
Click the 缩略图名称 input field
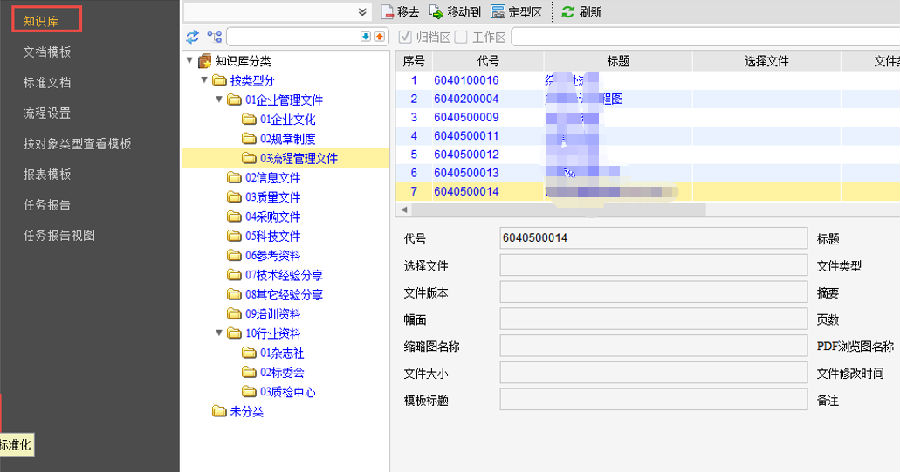click(653, 346)
